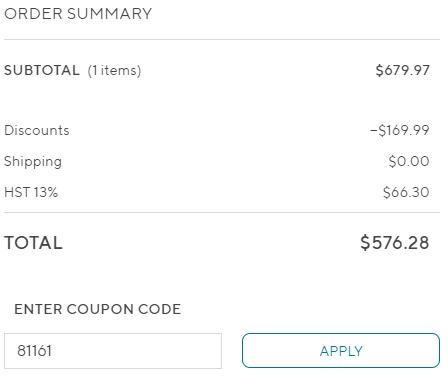Image resolution: width=448 pixels, height=381 pixels.
Task: Click the subtotal amount $679.97
Action: [x=402, y=70]
